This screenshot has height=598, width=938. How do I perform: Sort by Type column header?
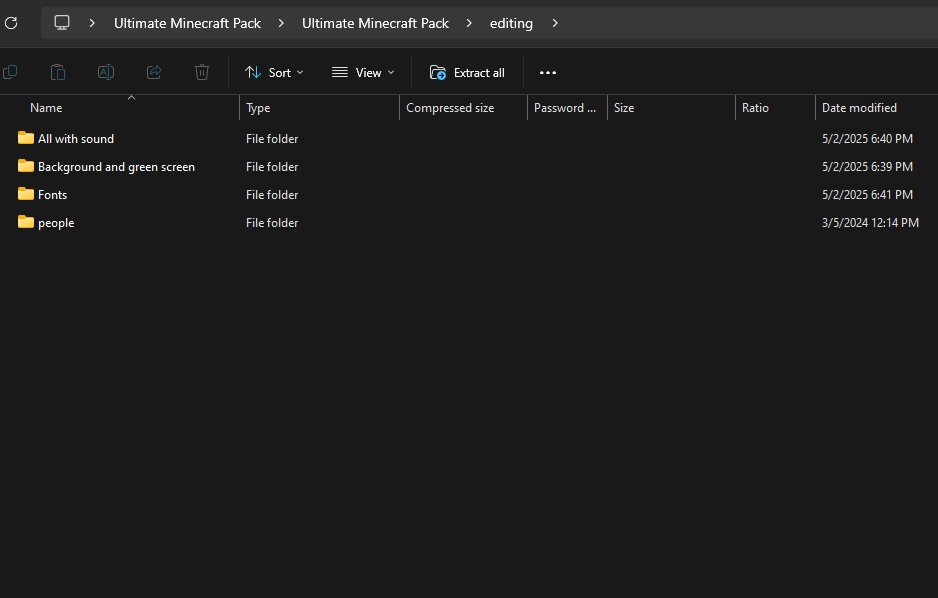click(258, 108)
